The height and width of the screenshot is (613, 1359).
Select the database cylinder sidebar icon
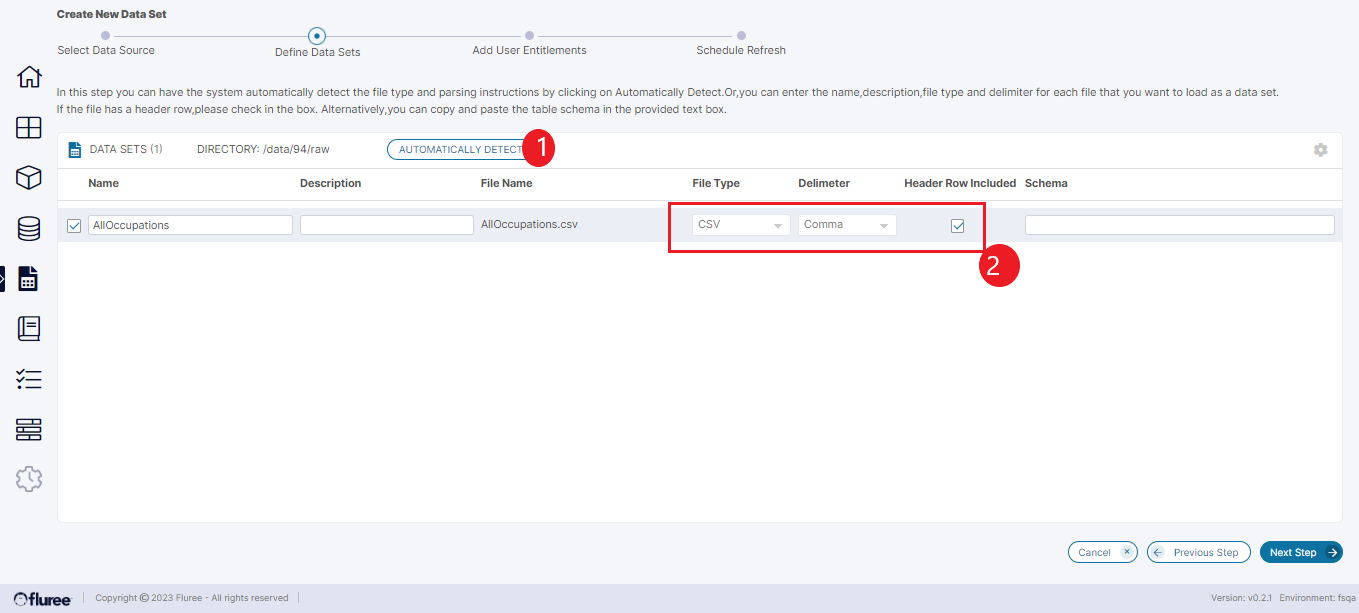pos(29,229)
